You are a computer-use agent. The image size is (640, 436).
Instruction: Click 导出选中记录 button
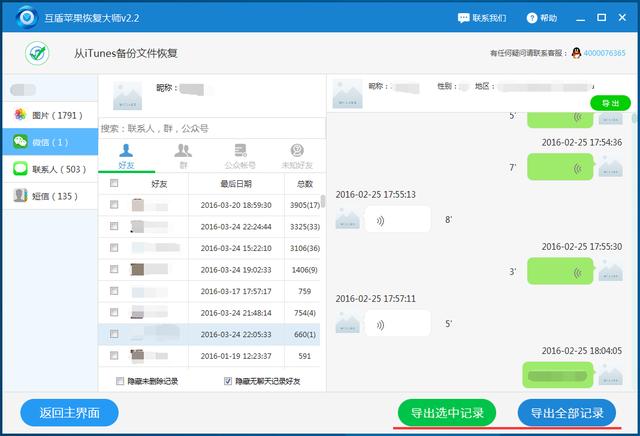pyautogui.click(x=447, y=413)
